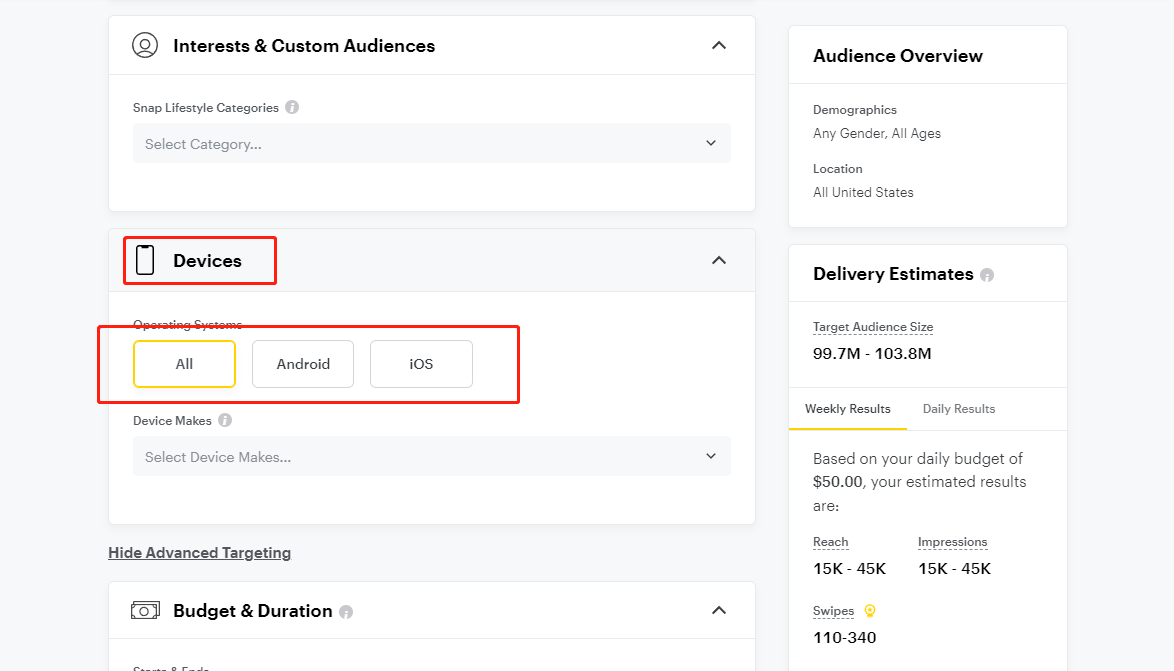Click the daily budget estimate description text

point(919,482)
